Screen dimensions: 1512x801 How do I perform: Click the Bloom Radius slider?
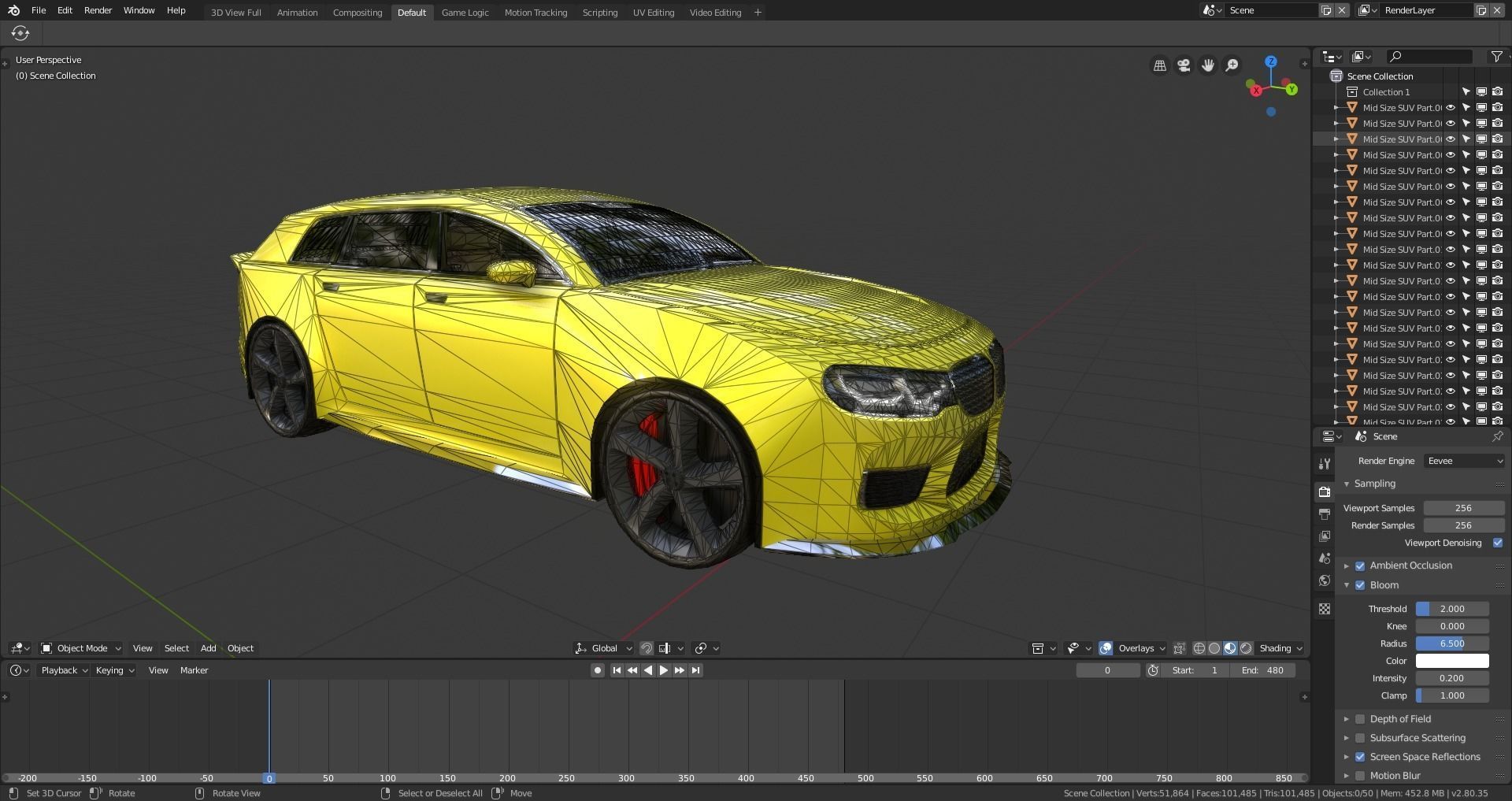tap(1452, 643)
